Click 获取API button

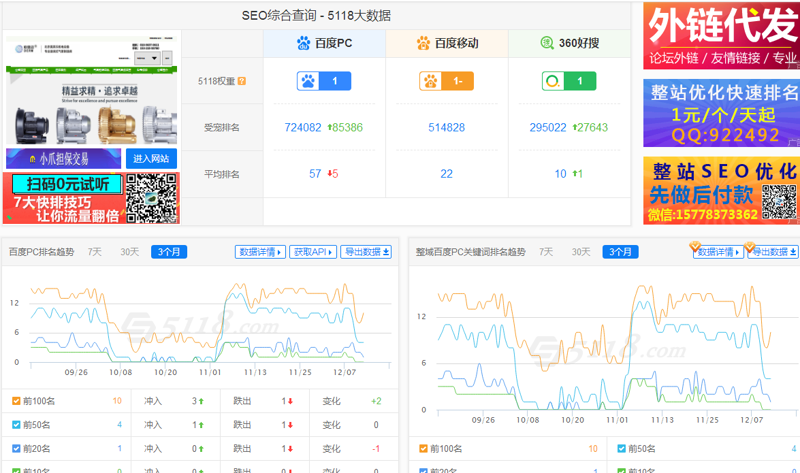(x=313, y=252)
